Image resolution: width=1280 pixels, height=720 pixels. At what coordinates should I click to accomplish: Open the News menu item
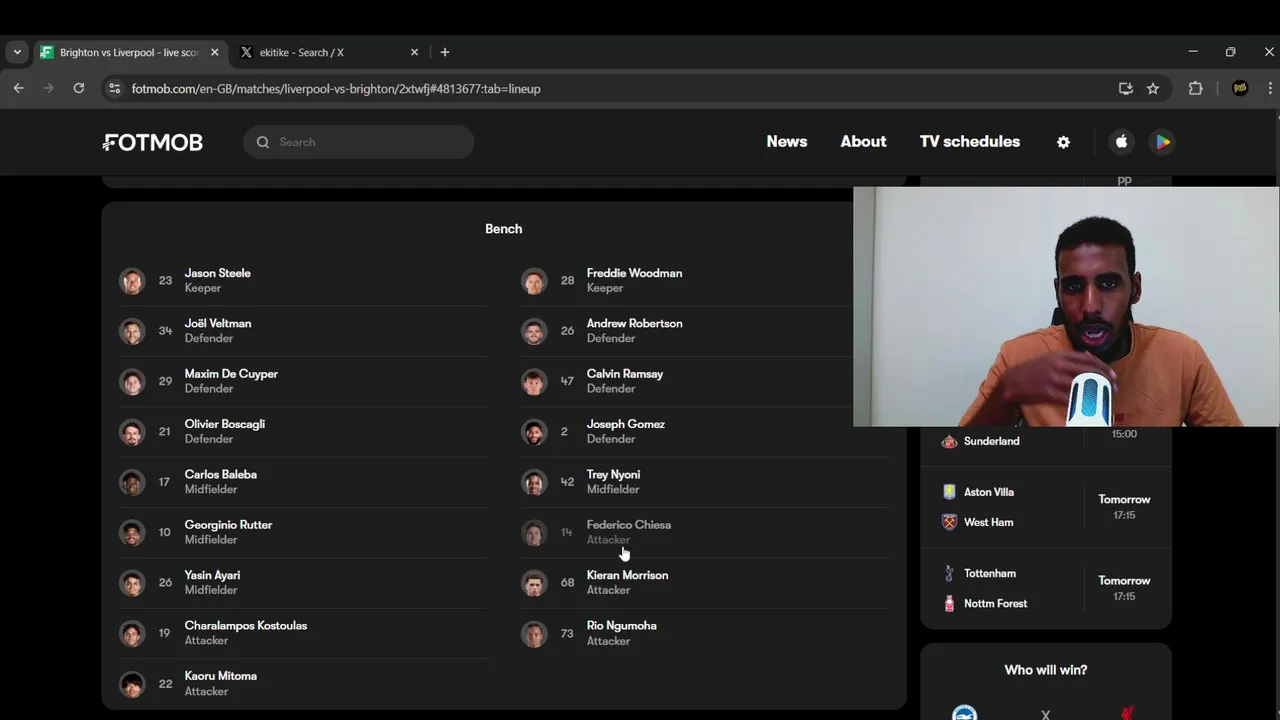pos(787,142)
